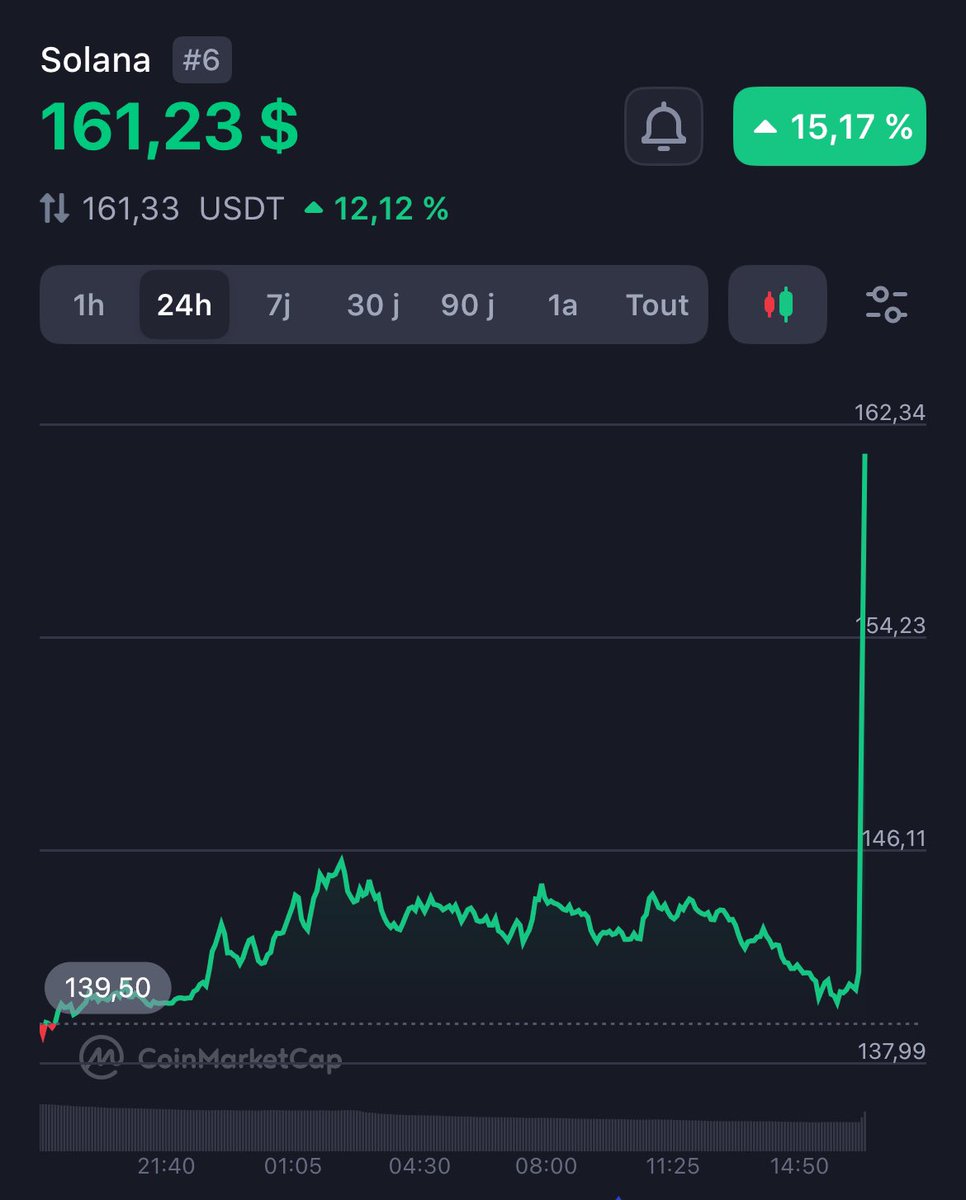The height and width of the screenshot is (1200, 966).
Task: Tap the 161,23 $ price
Action: pos(169,128)
